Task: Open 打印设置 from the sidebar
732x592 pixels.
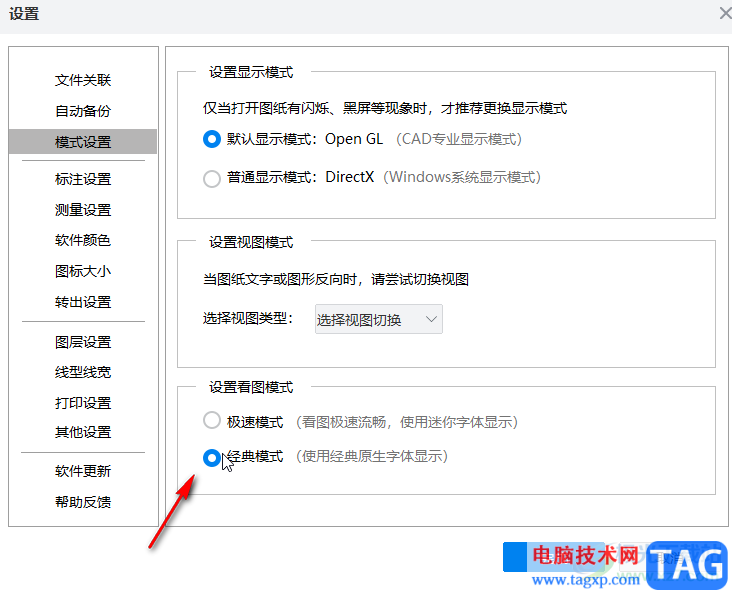Action: coord(83,403)
